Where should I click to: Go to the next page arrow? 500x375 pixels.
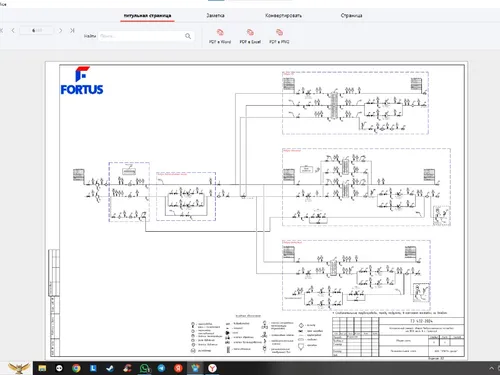point(60,30)
